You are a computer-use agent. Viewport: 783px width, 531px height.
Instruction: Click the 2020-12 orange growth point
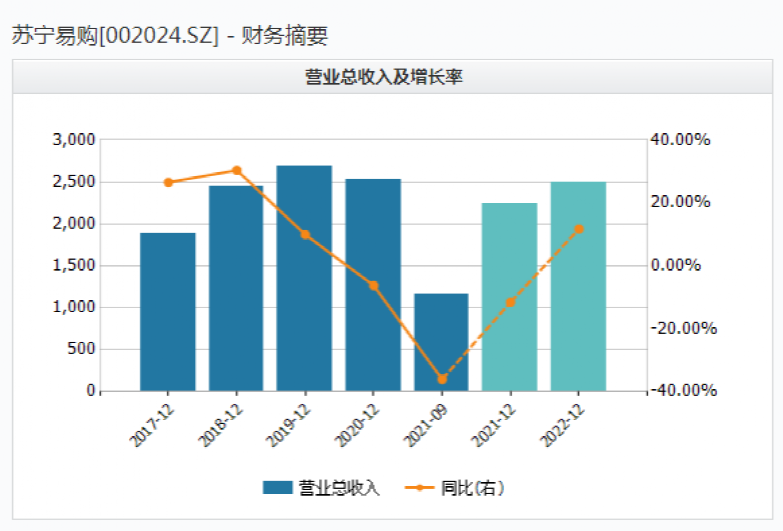[x=374, y=286]
